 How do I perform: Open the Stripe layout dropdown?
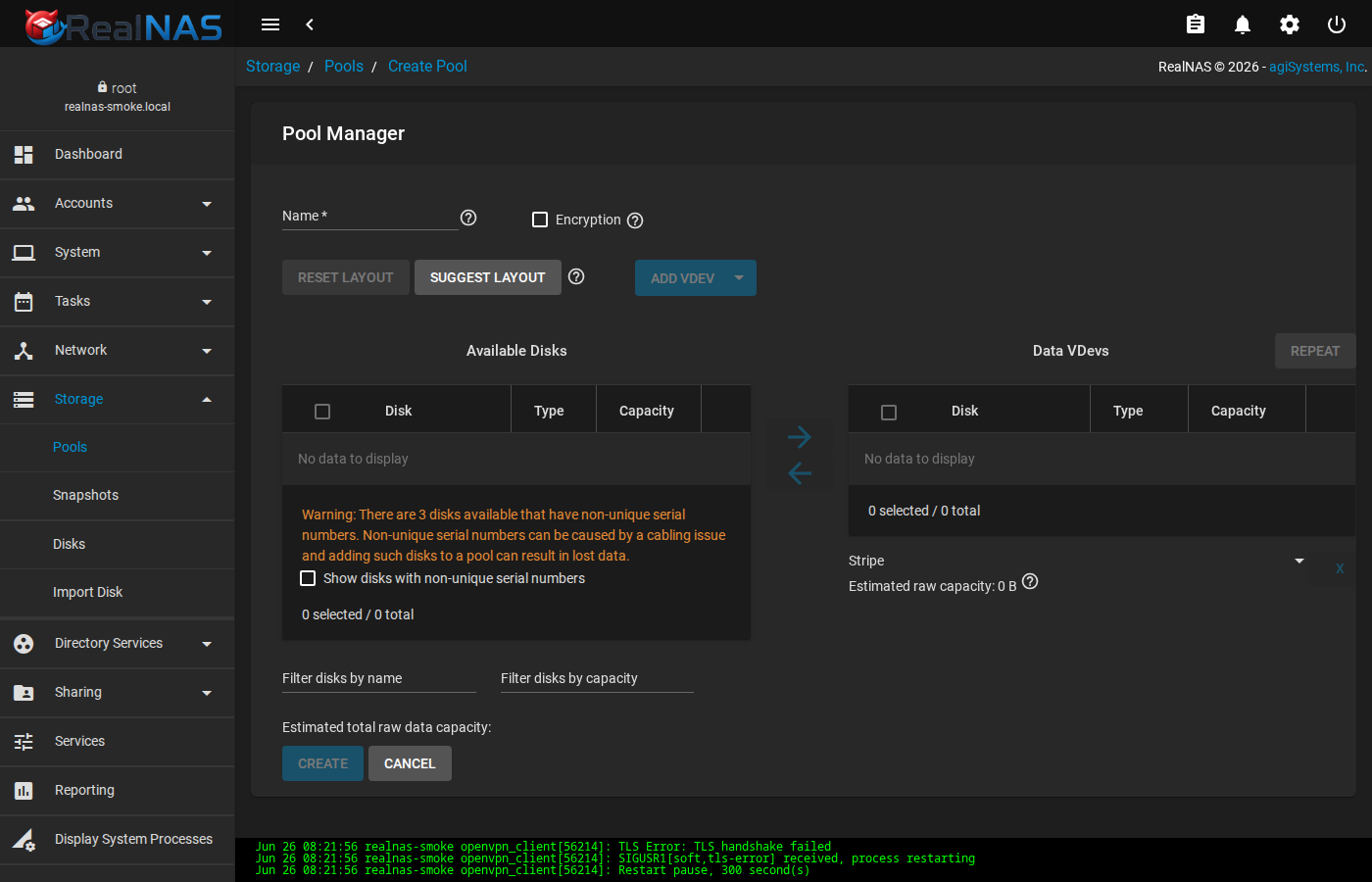[1077, 561]
